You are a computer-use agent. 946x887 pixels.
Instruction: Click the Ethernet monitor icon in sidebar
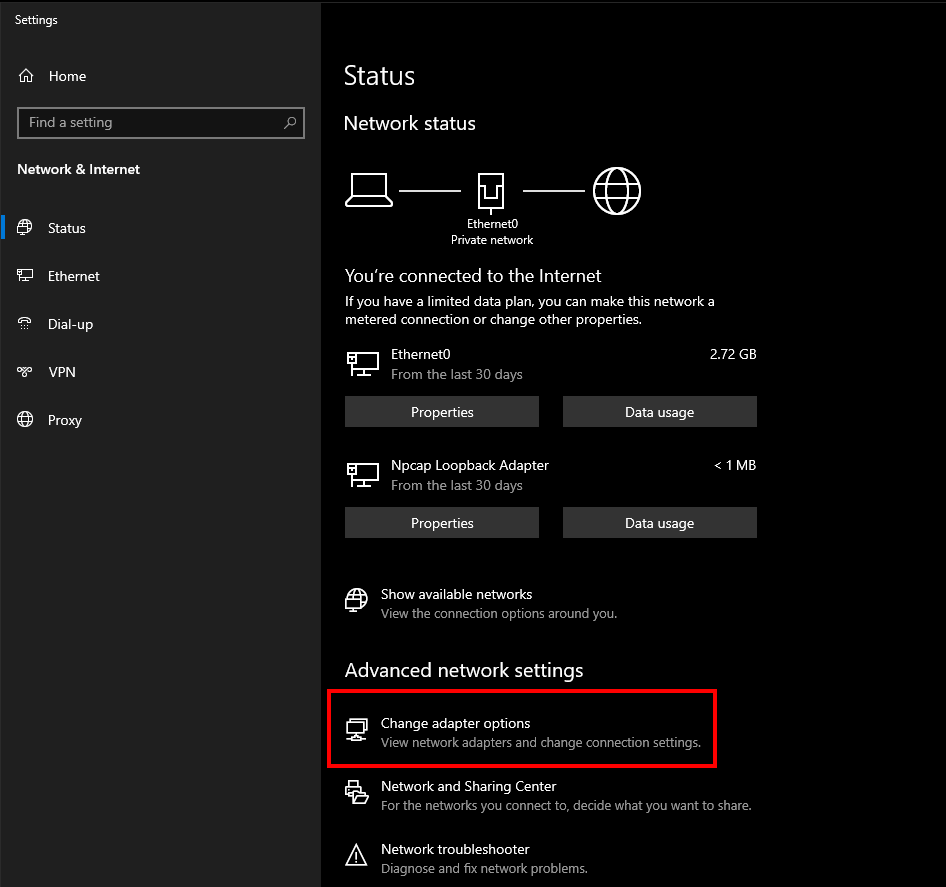tap(25, 276)
